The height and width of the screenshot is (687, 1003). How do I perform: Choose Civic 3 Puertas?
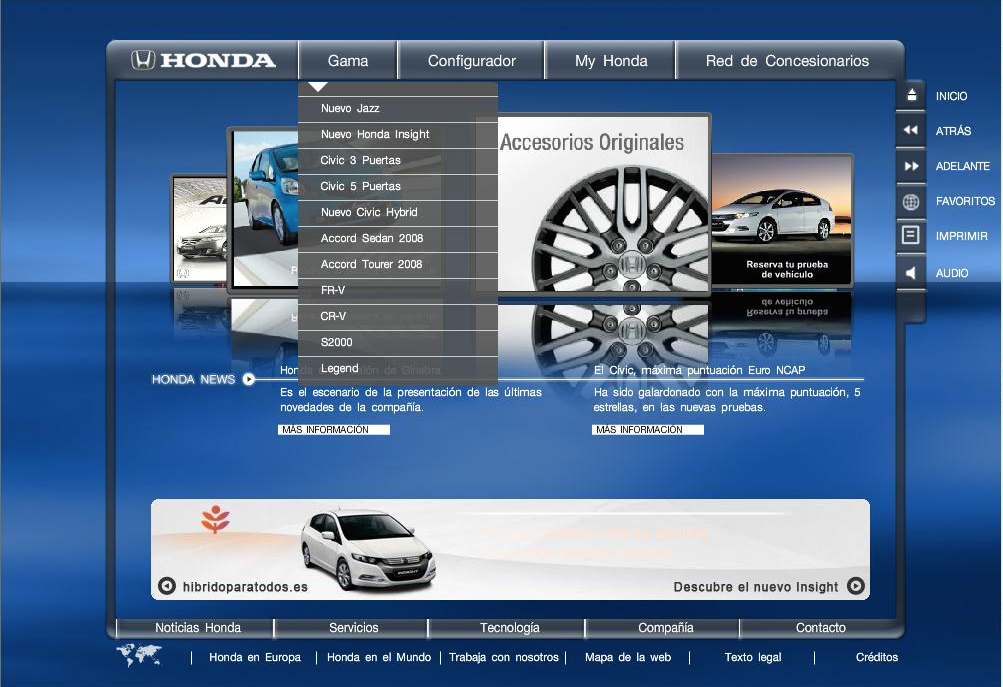tap(398, 161)
